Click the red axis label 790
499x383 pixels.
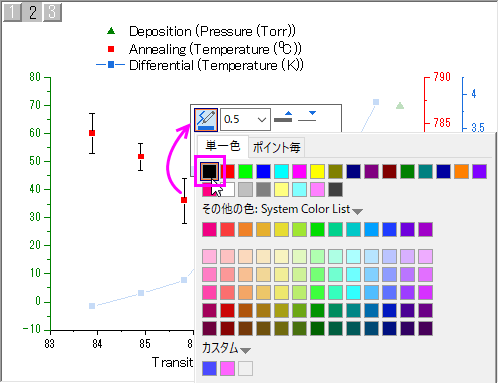click(x=442, y=77)
